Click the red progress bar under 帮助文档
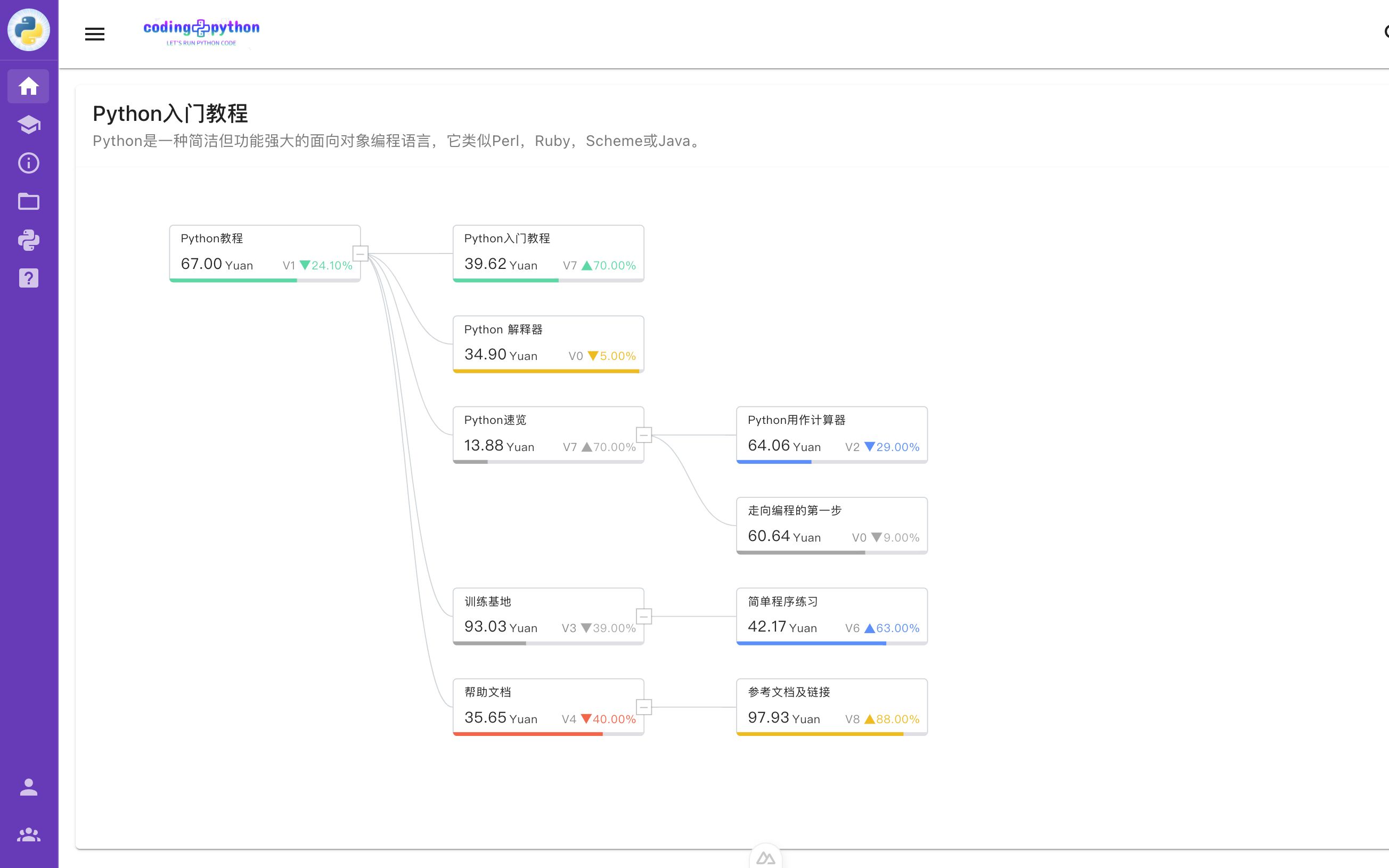 (x=528, y=734)
